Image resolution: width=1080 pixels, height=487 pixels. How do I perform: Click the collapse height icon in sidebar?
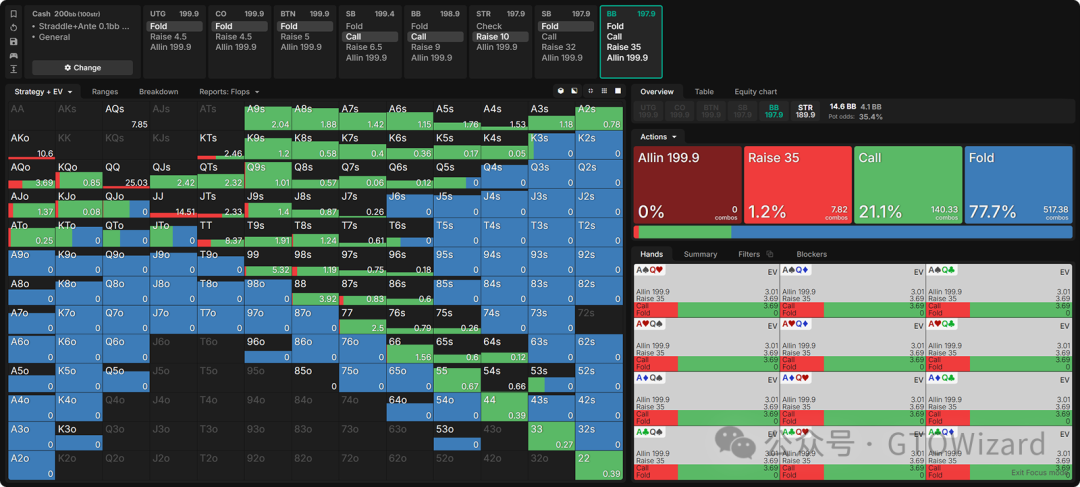pos(14,69)
